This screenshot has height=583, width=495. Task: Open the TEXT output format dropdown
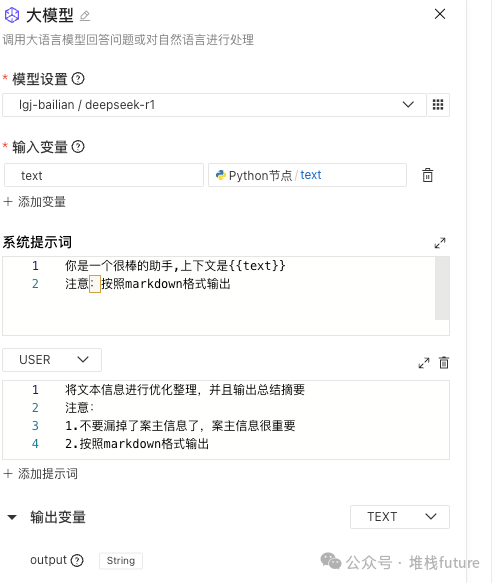click(x=400, y=517)
